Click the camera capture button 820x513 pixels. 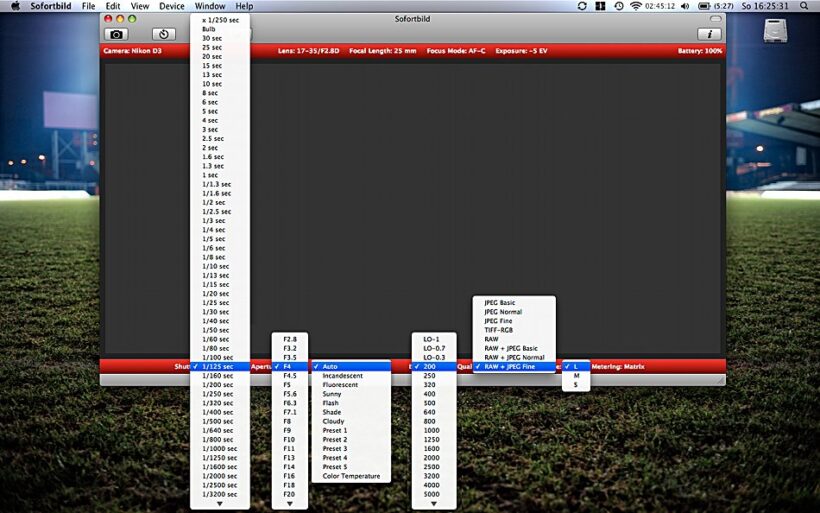(x=117, y=34)
